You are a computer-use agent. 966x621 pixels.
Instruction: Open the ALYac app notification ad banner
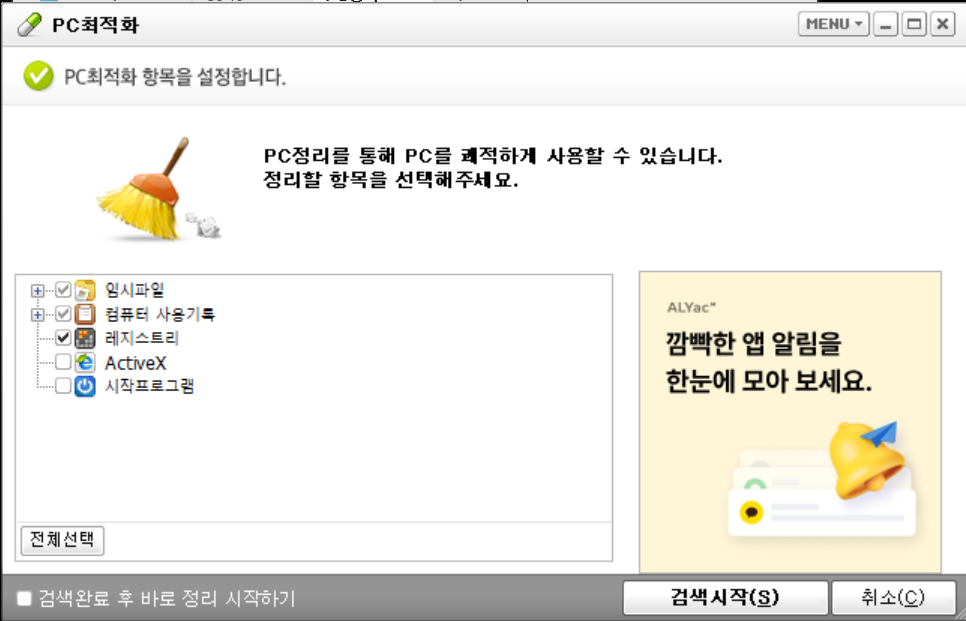(790, 422)
